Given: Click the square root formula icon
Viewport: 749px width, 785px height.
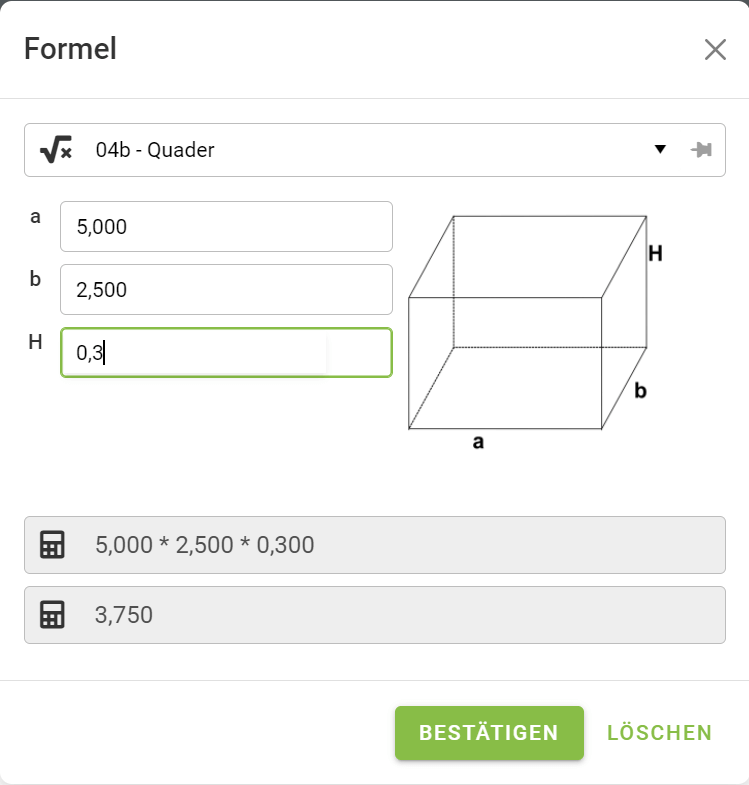Looking at the screenshot, I should click(56, 150).
